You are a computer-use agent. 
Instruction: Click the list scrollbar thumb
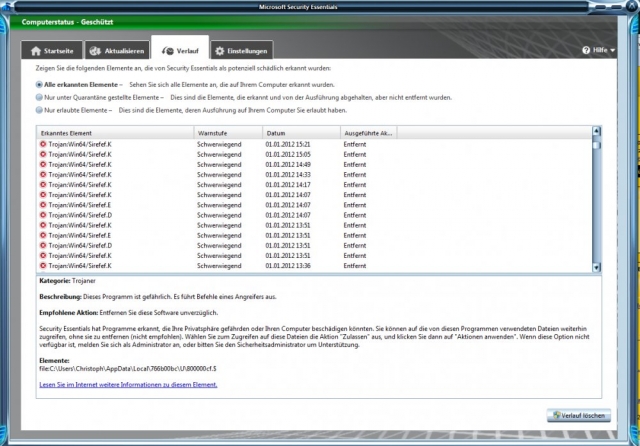pos(596,145)
